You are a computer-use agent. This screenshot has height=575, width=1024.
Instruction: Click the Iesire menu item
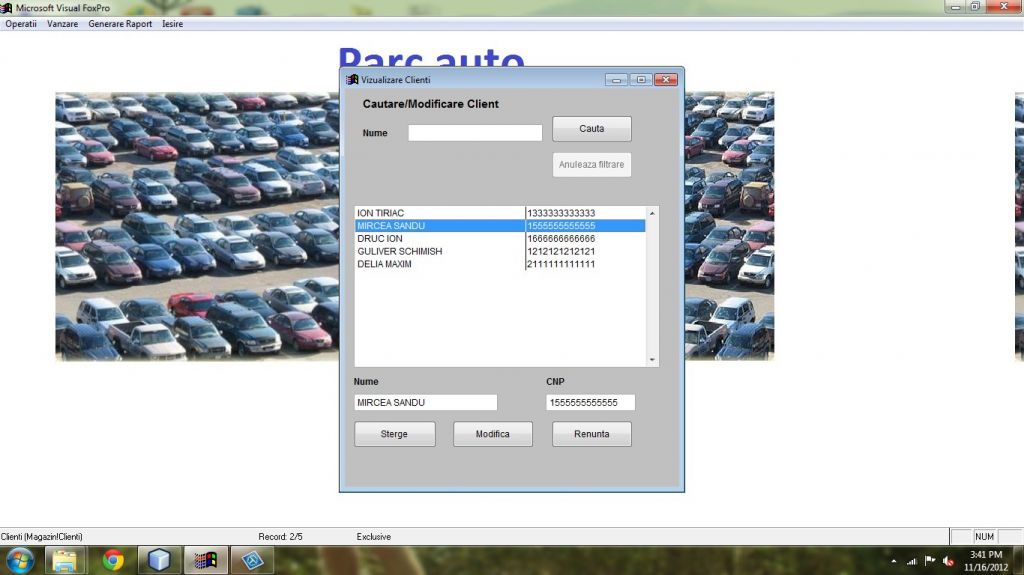pos(173,24)
